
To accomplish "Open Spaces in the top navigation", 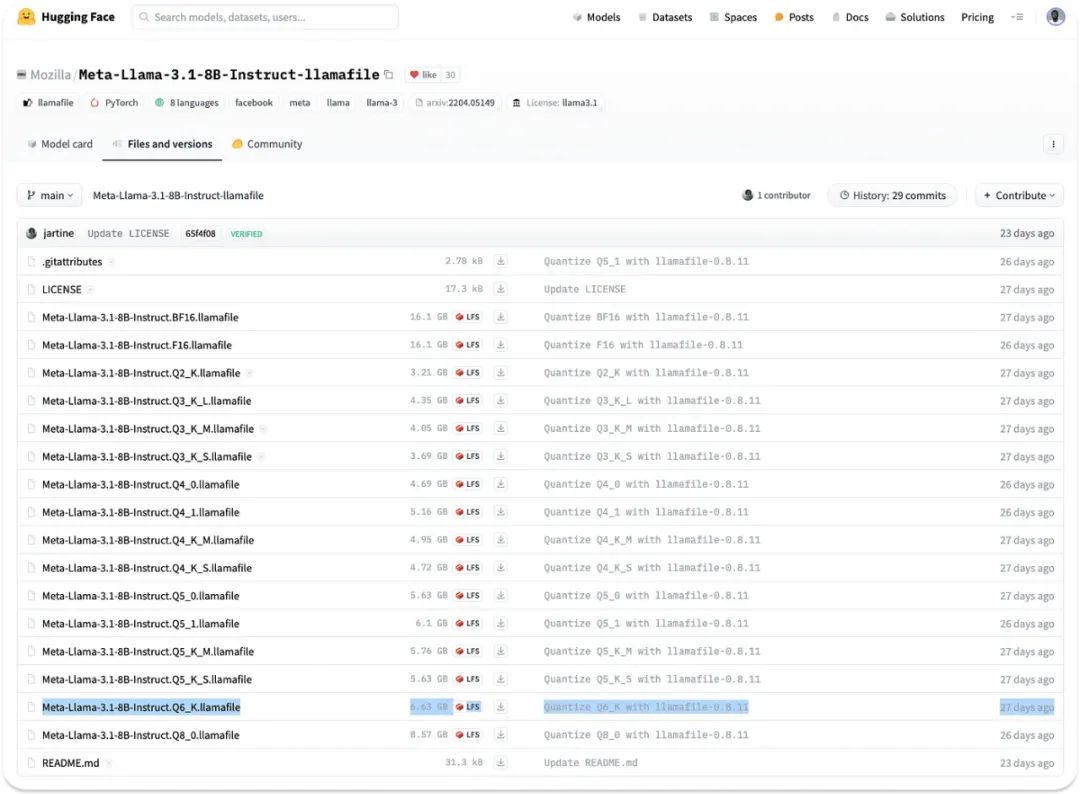I will coord(733,17).
